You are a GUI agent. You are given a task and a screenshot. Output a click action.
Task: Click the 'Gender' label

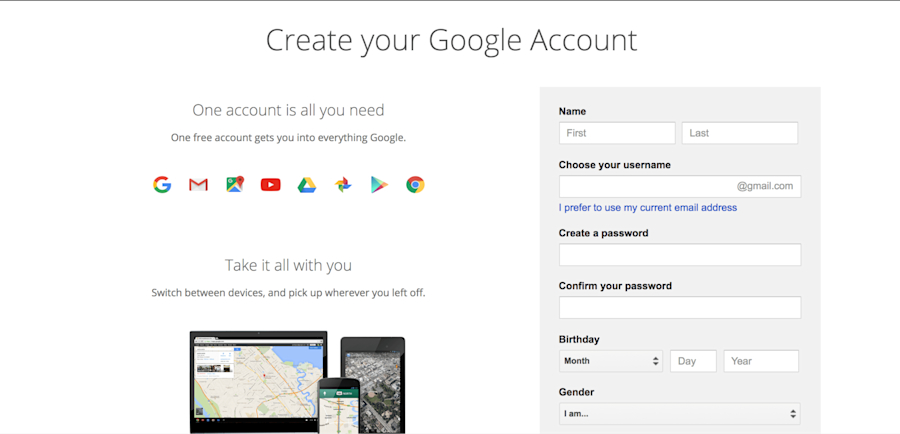(576, 392)
